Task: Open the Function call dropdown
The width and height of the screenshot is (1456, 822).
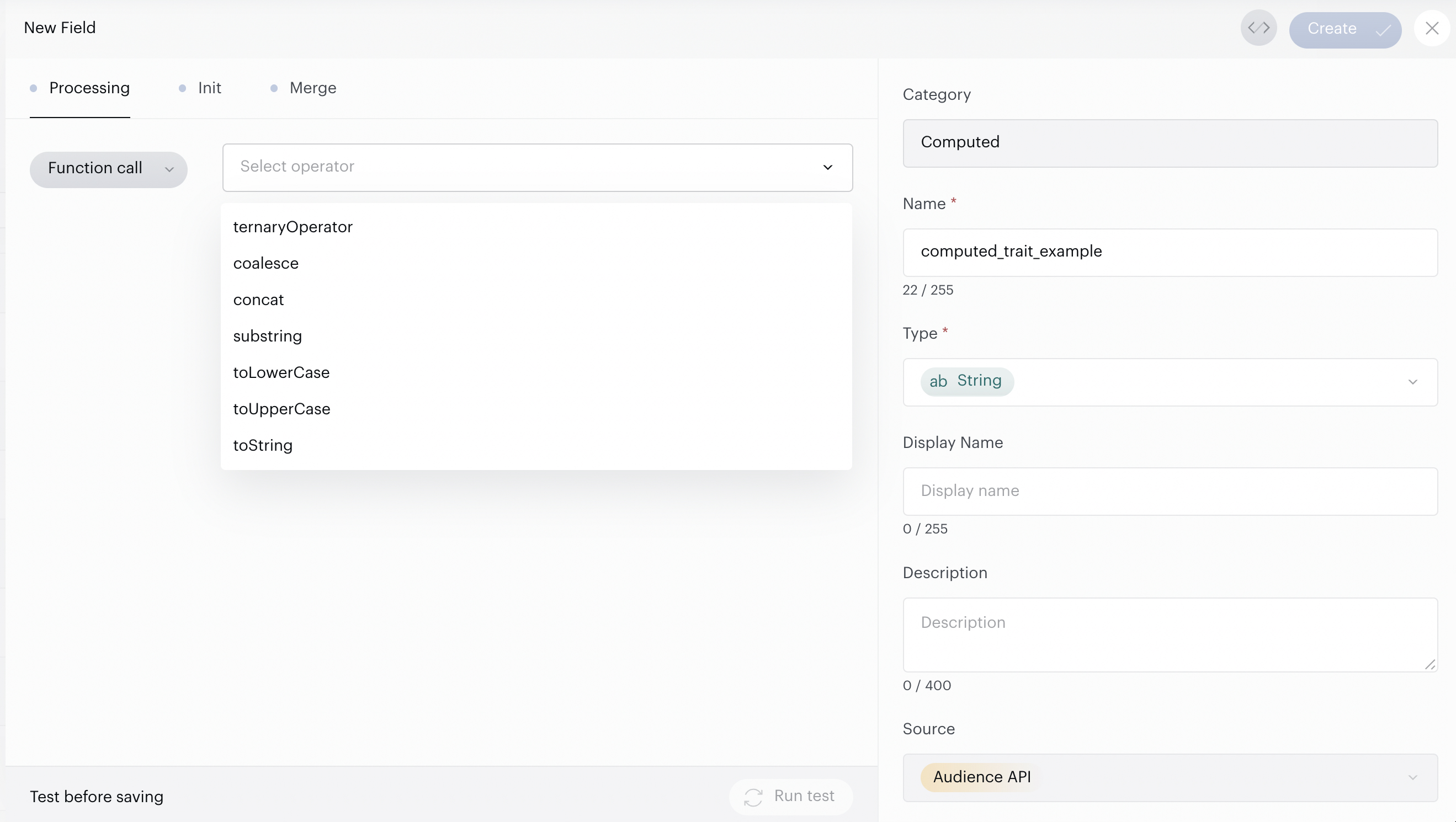Action: click(109, 169)
